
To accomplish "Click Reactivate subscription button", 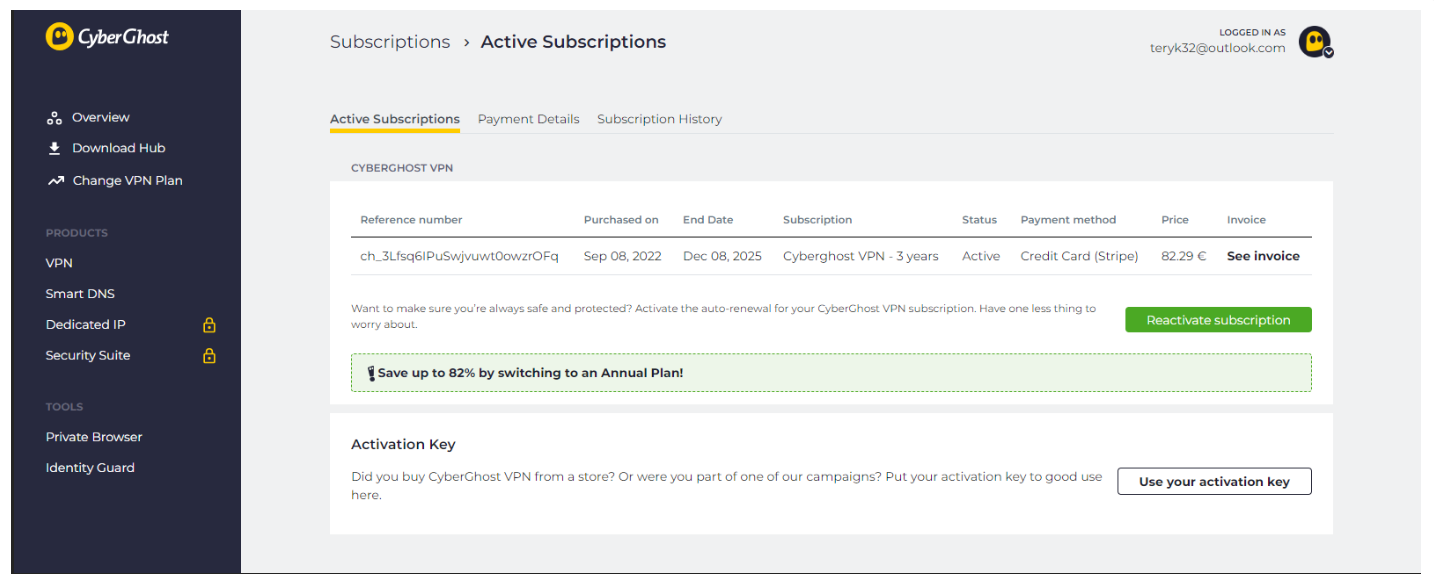I will coord(1218,320).
